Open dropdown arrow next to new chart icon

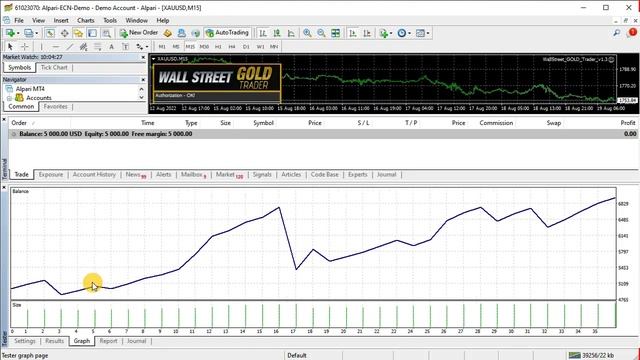(18, 33)
